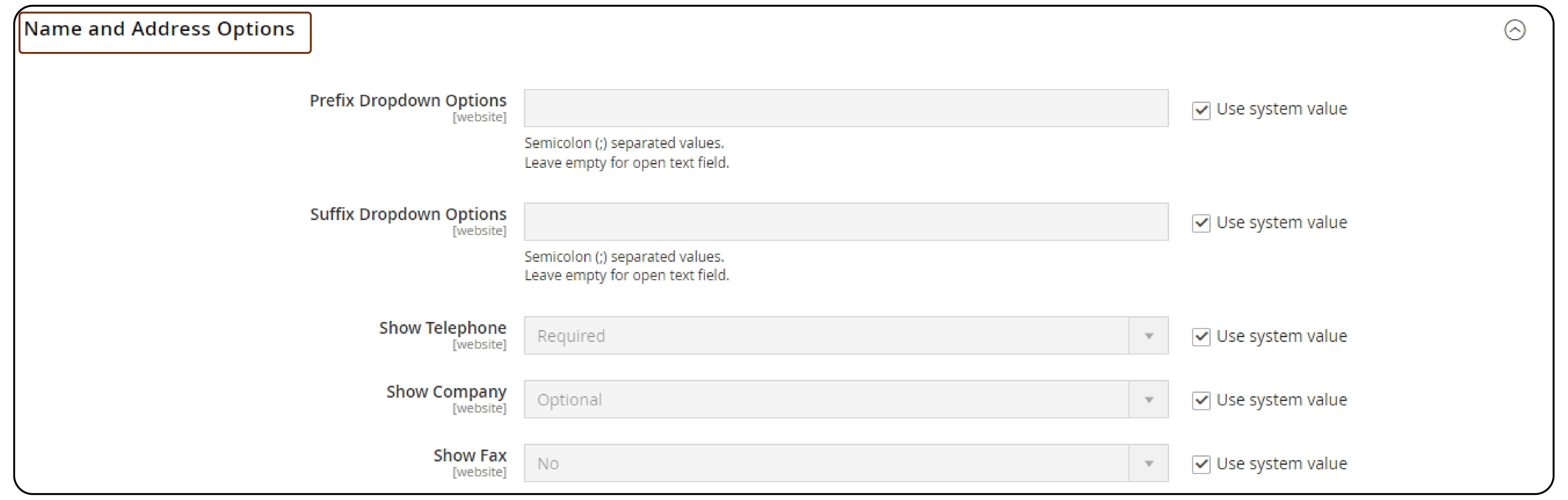Click the Suffix Dropdown Options label
1568x500 pixels.
click(x=408, y=214)
